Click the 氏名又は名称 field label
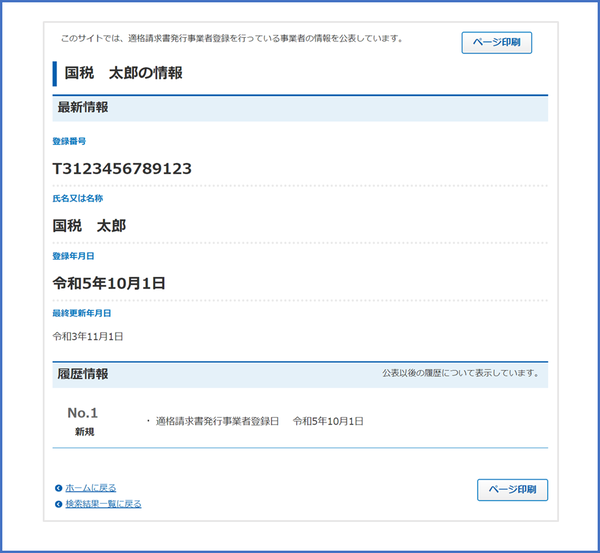The image size is (600, 553). coord(76,199)
